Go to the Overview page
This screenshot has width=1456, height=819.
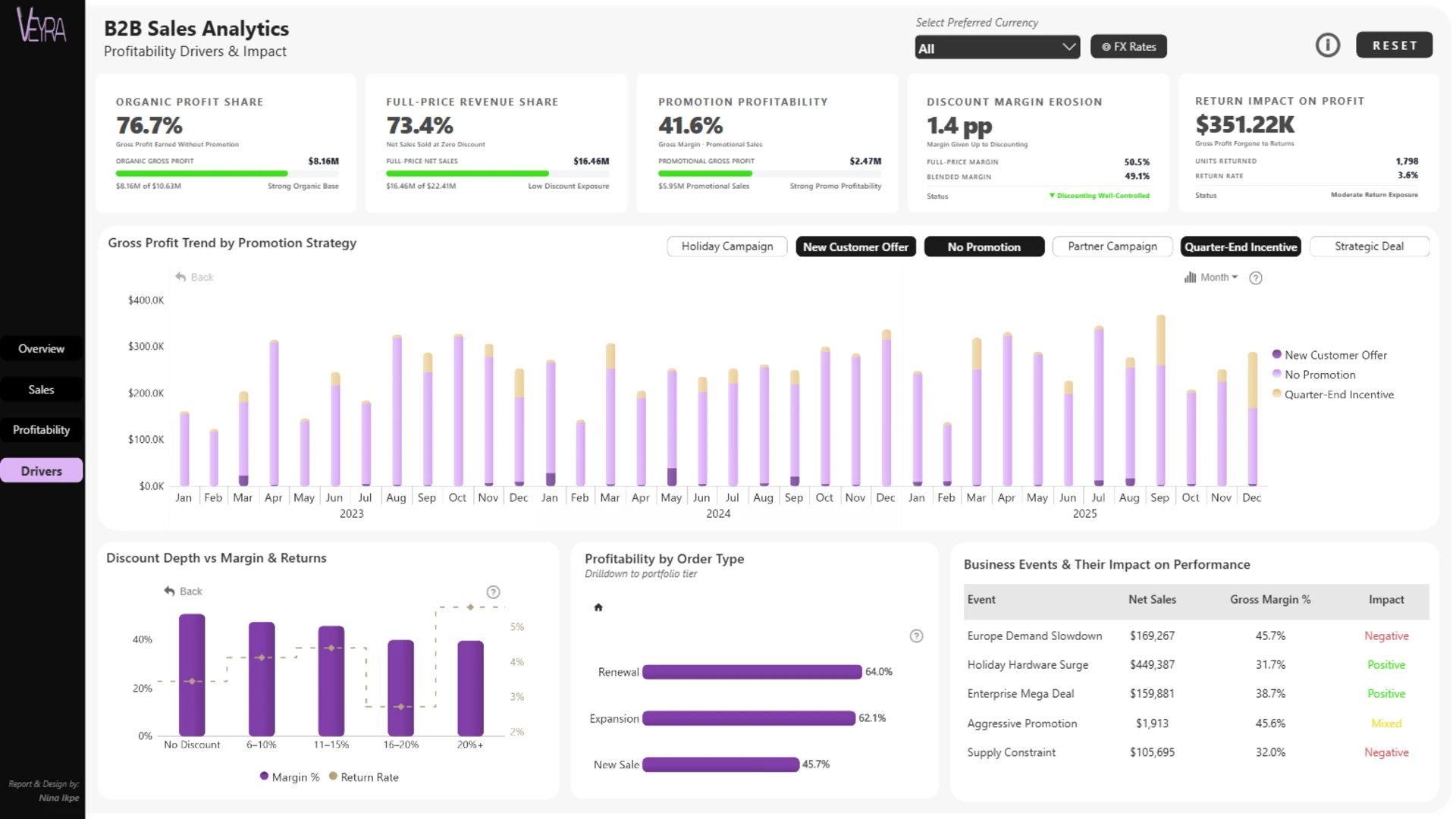(42, 349)
